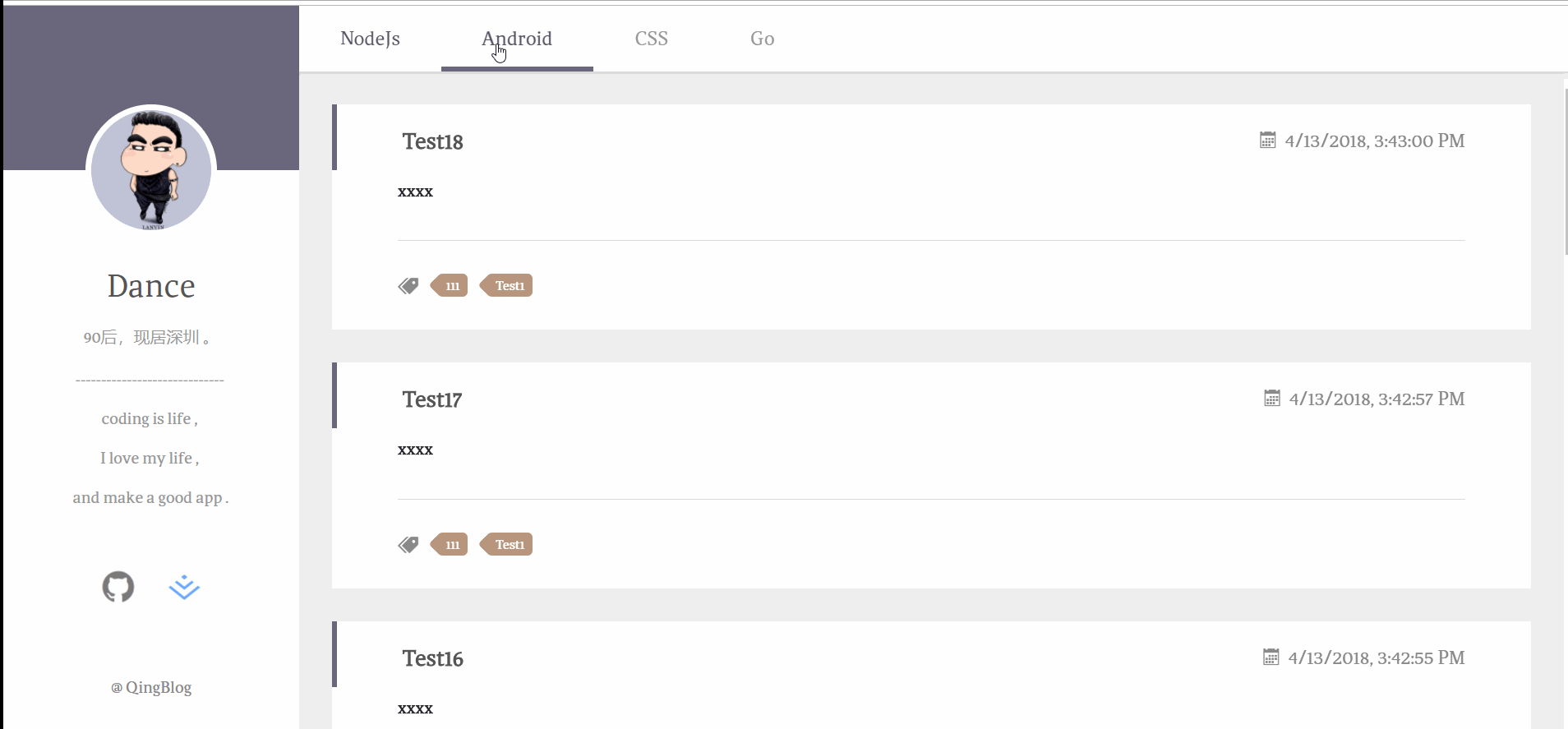Select the Test1 tag on Test18

click(506, 285)
